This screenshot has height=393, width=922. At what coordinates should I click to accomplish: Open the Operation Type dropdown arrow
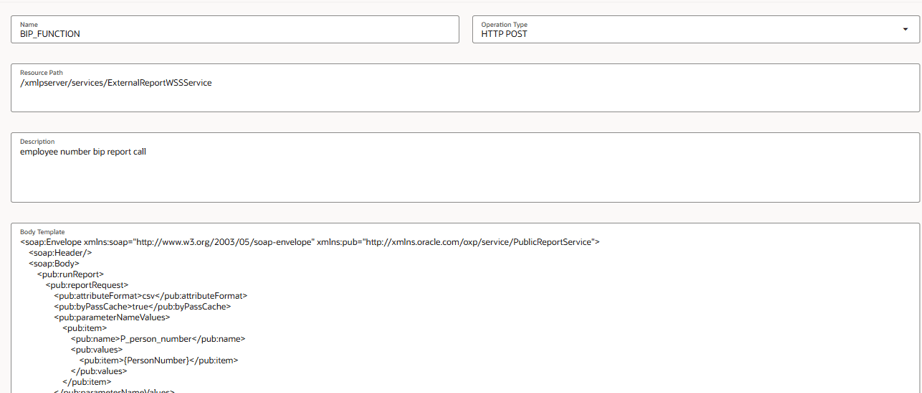(x=905, y=29)
